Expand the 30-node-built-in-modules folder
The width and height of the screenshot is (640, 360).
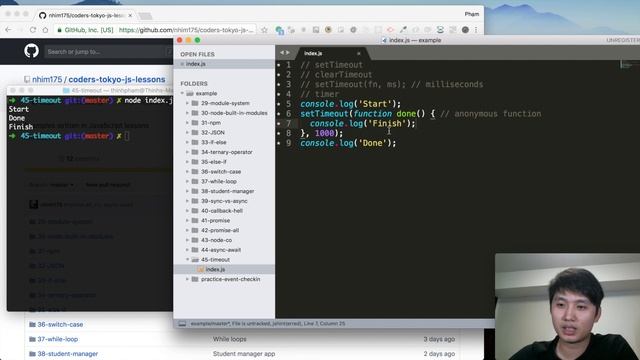(187, 113)
